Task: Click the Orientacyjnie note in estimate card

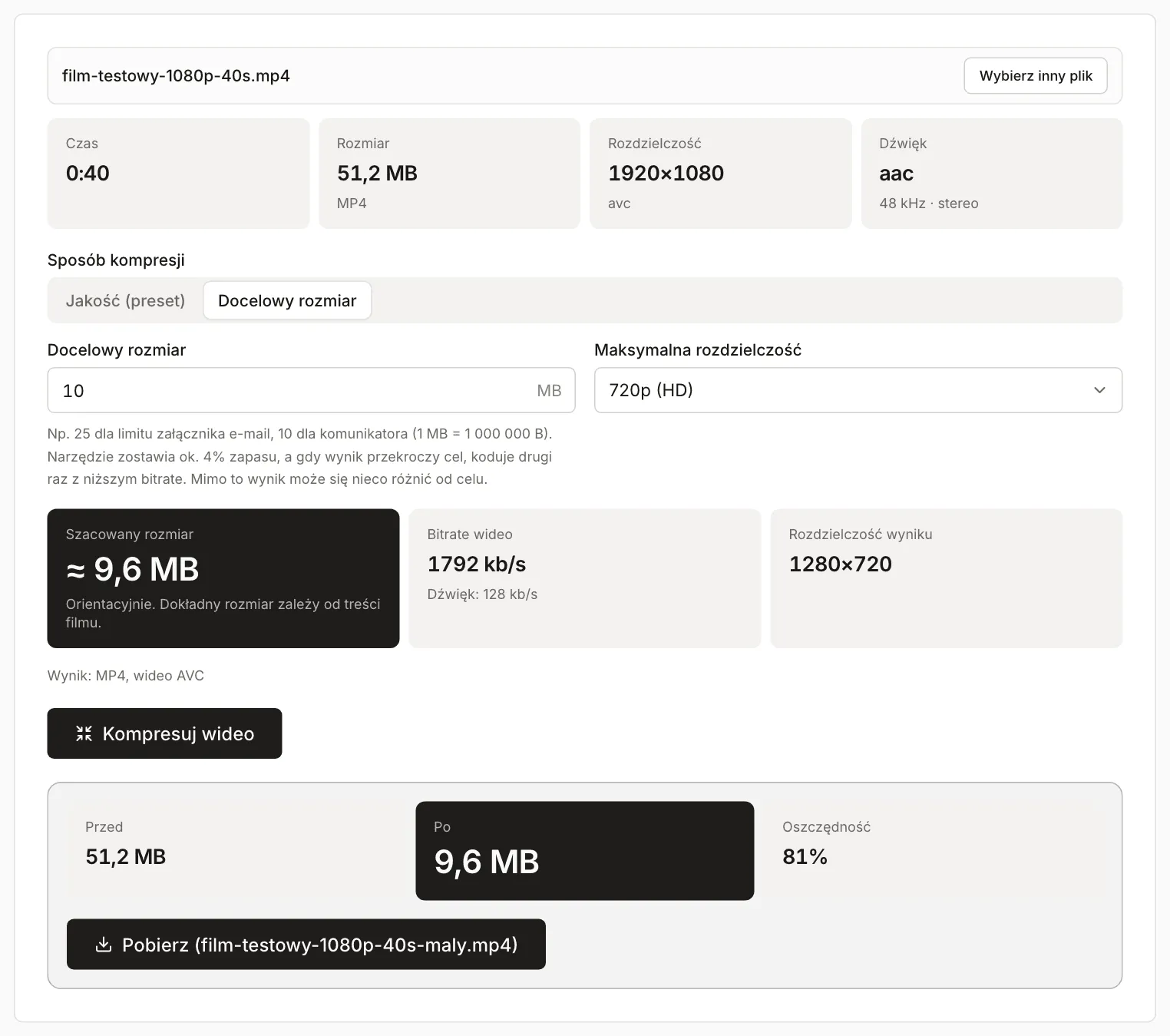Action: 223,613
